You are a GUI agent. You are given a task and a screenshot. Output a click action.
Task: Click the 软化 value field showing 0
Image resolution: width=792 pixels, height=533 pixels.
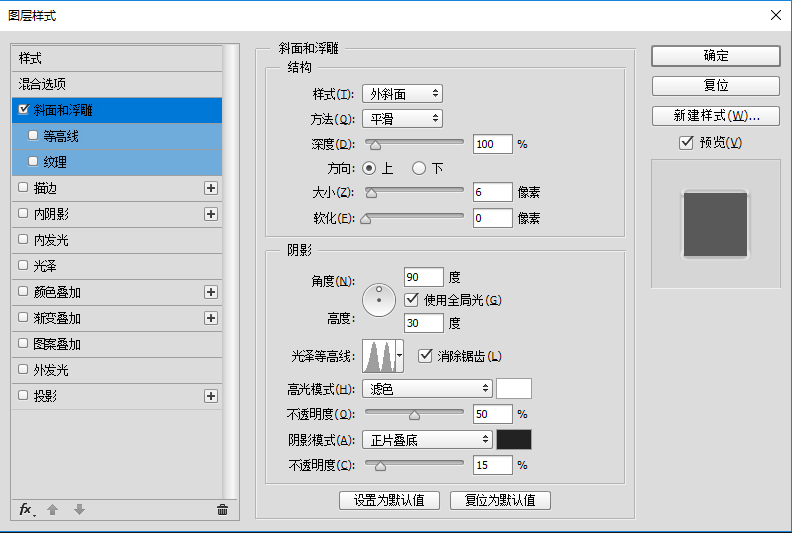pyautogui.click(x=492, y=218)
